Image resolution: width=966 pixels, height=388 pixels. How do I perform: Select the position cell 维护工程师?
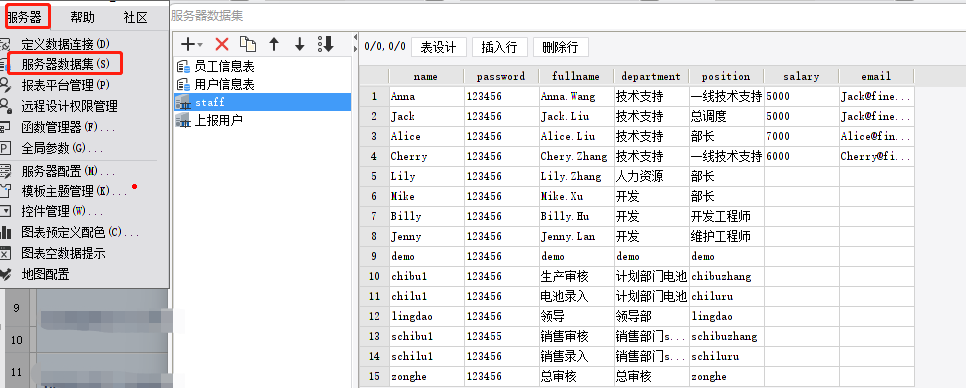tap(726, 236)
